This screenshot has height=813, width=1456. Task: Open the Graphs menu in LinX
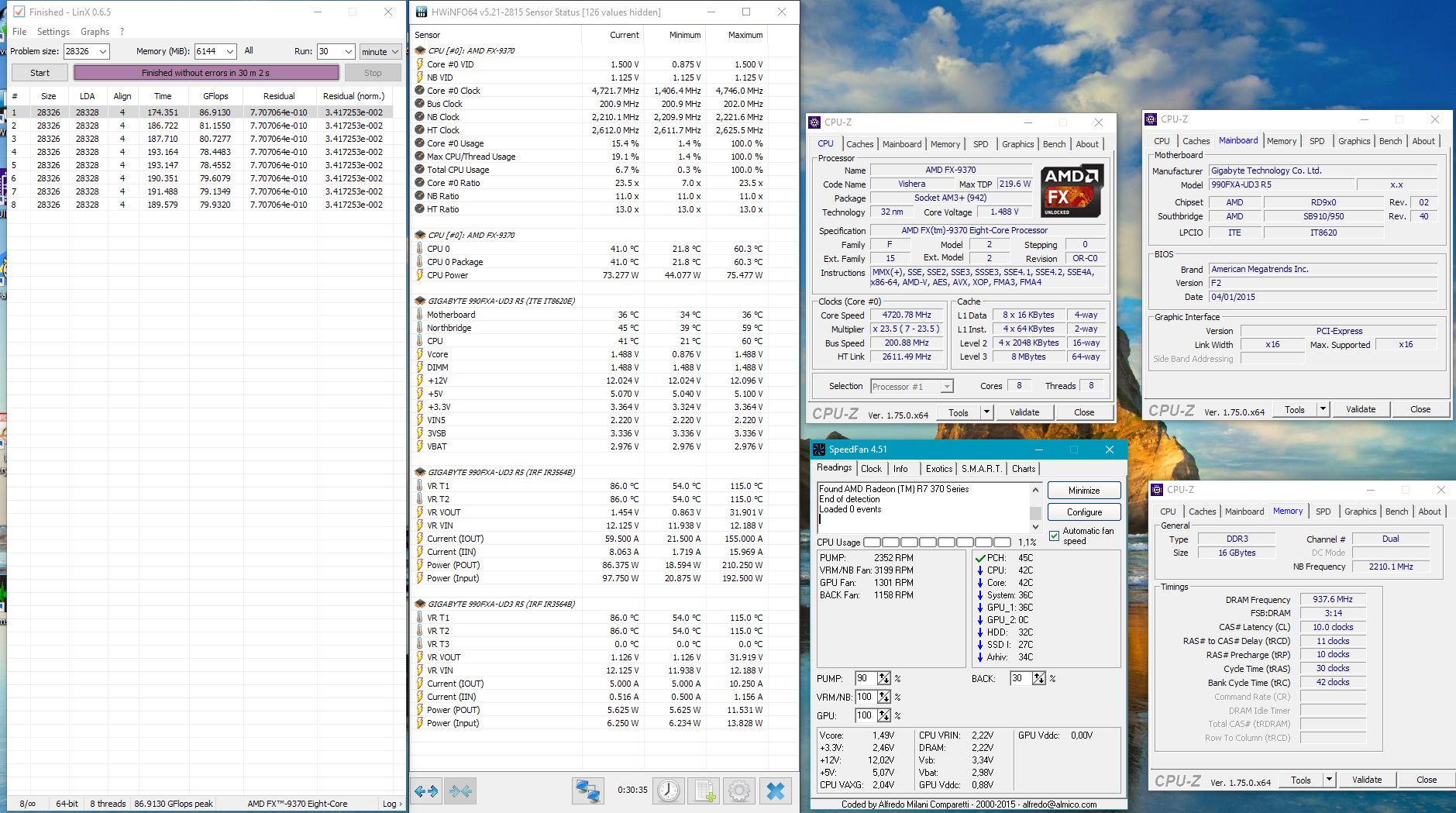[95, 32]
